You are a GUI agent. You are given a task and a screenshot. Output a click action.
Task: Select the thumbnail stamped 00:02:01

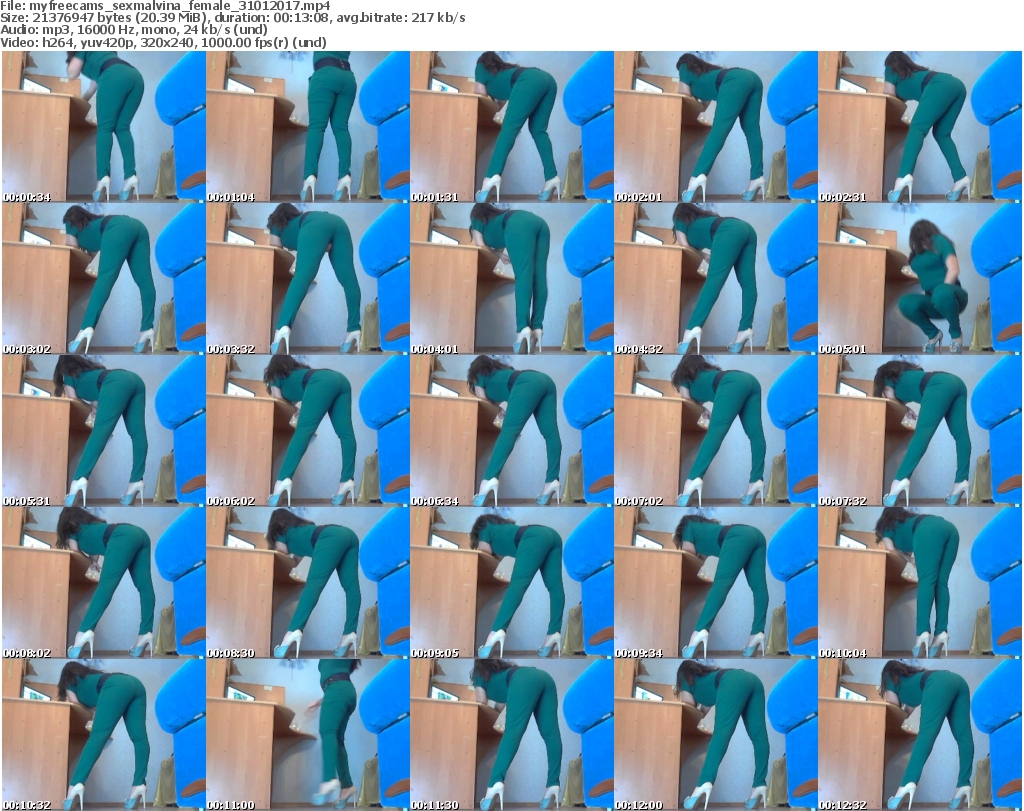tap(716, 127)
